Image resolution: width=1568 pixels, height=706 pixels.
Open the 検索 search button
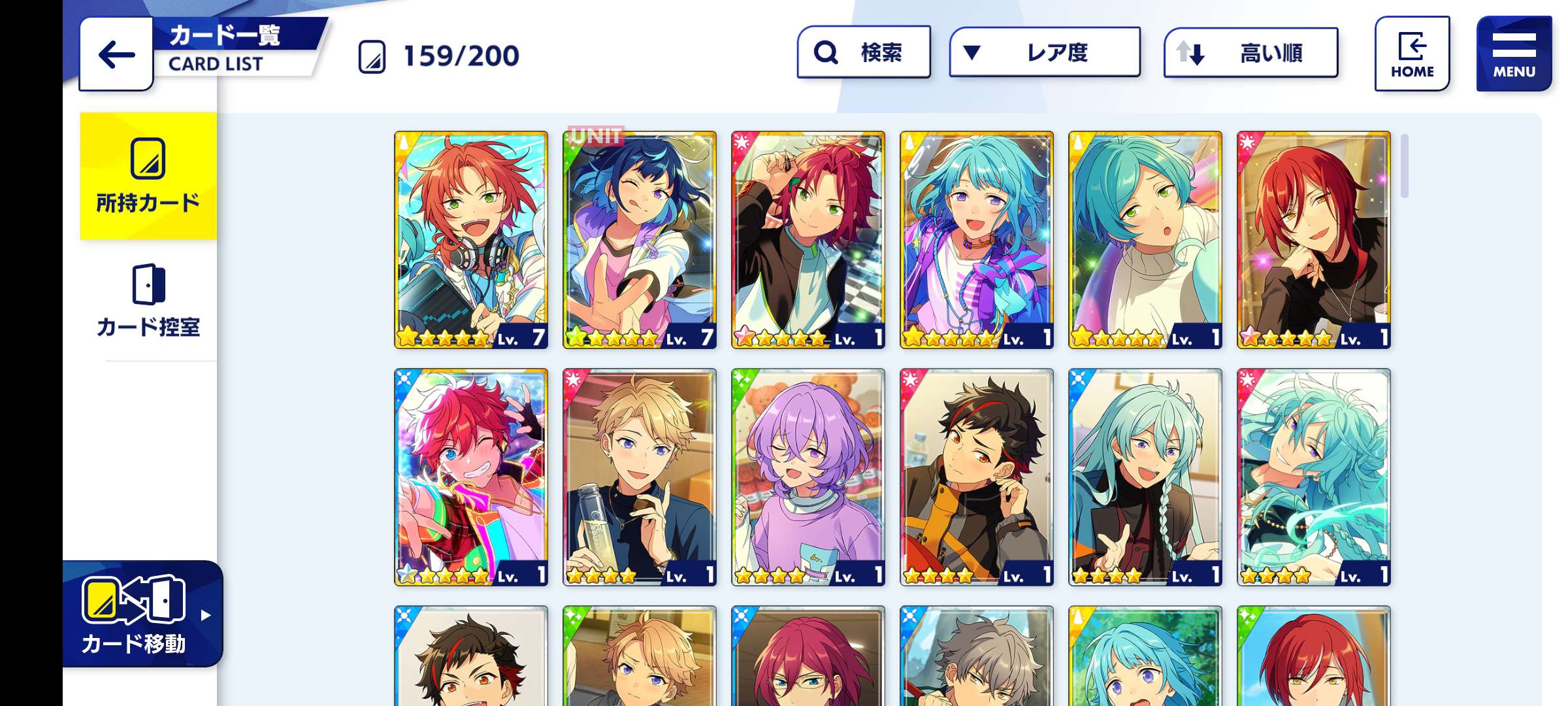click(864, 52)
